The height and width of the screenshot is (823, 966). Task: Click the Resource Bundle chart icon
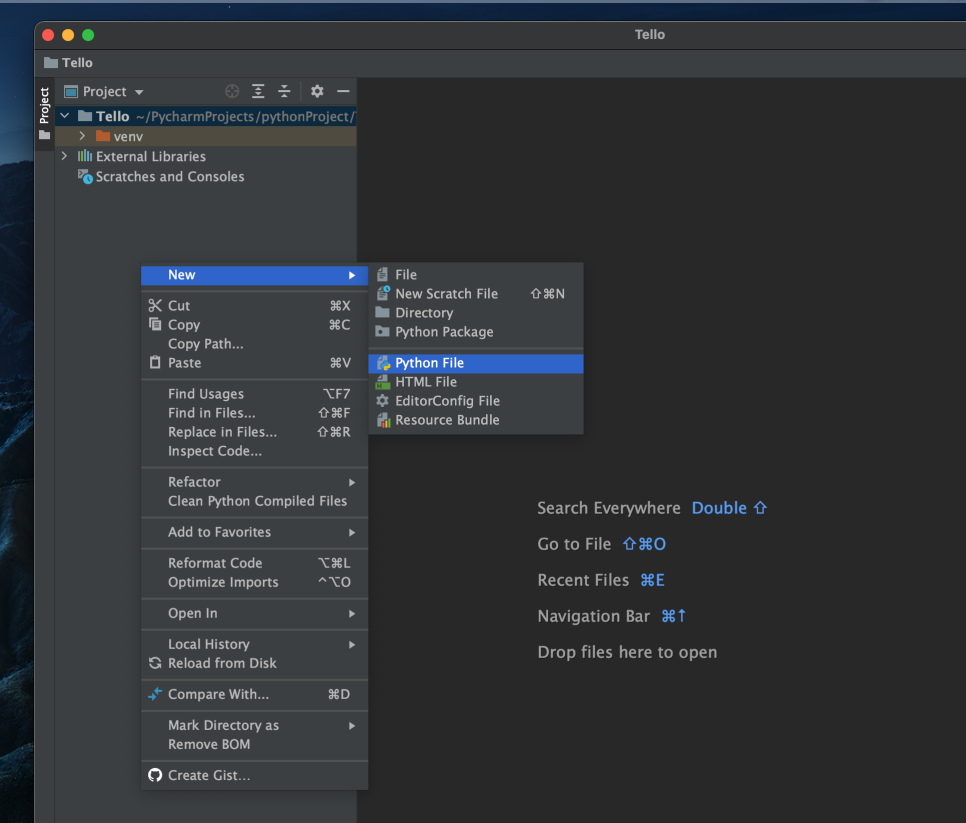[x=383, y=420]
